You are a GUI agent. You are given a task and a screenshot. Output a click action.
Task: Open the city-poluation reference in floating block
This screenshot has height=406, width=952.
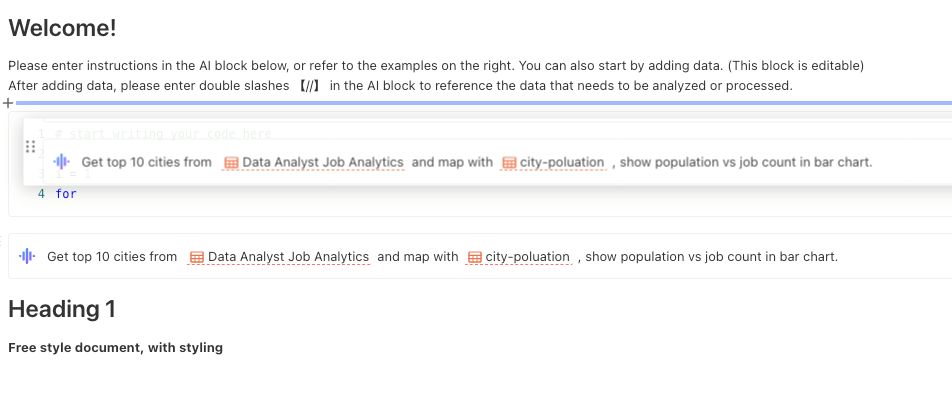coord(562,162)
